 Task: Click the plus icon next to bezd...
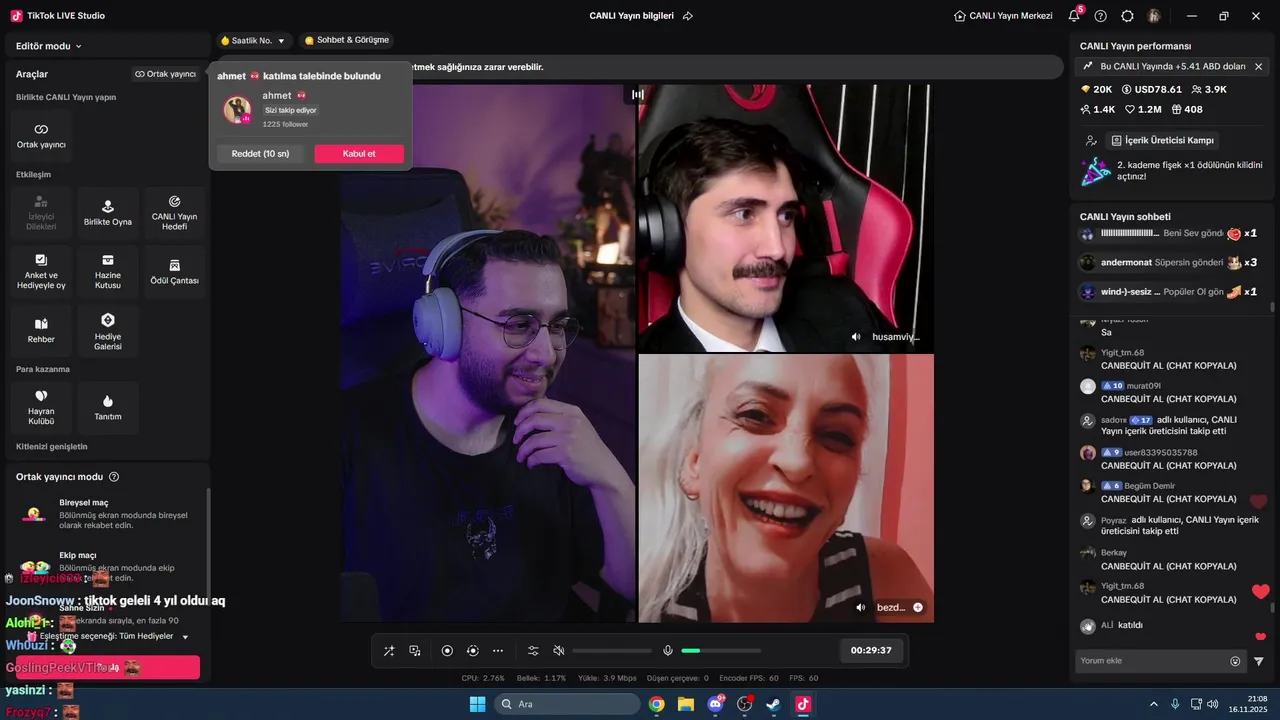(x=918, y=607)
